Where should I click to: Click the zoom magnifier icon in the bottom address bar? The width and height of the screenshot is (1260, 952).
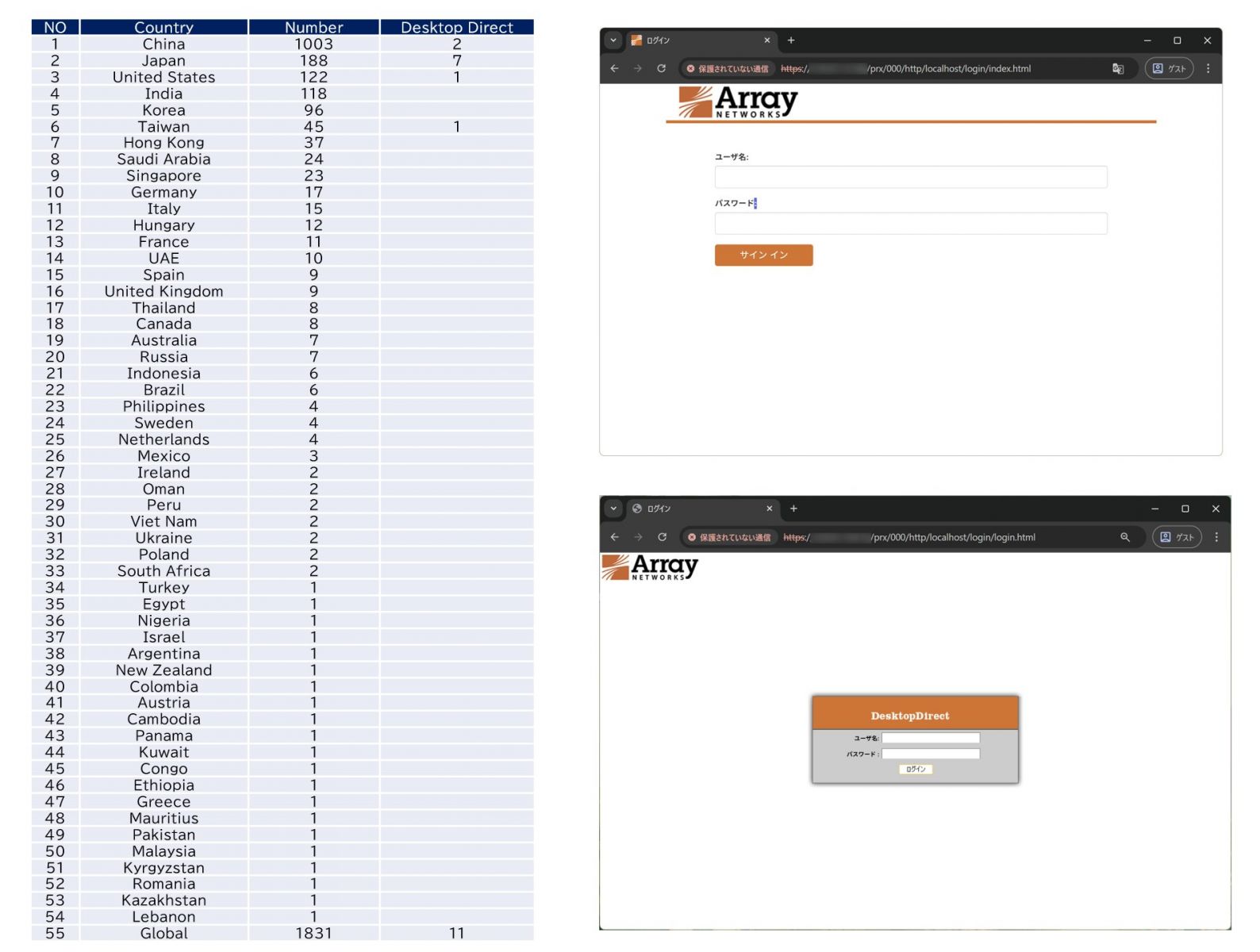pos(1124,537)
